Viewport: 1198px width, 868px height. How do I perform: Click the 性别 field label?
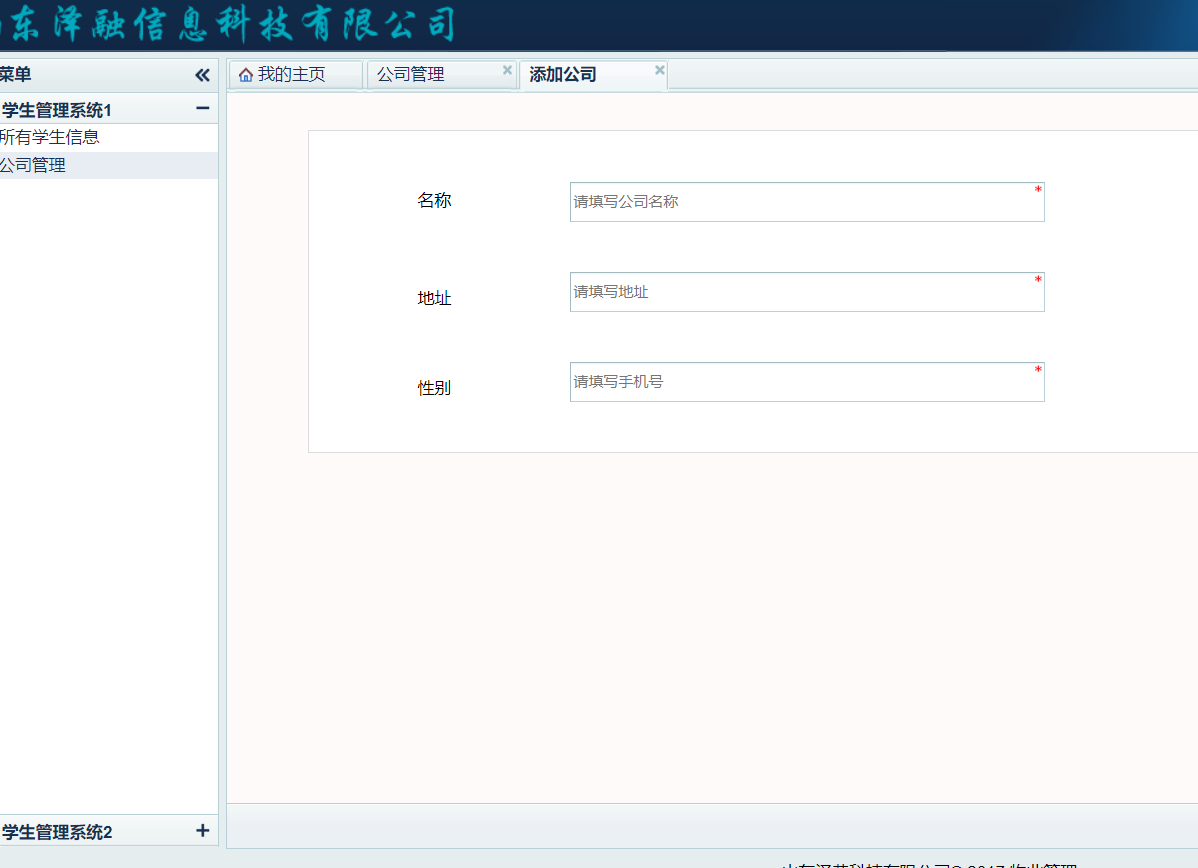click(x=434, y=388)
